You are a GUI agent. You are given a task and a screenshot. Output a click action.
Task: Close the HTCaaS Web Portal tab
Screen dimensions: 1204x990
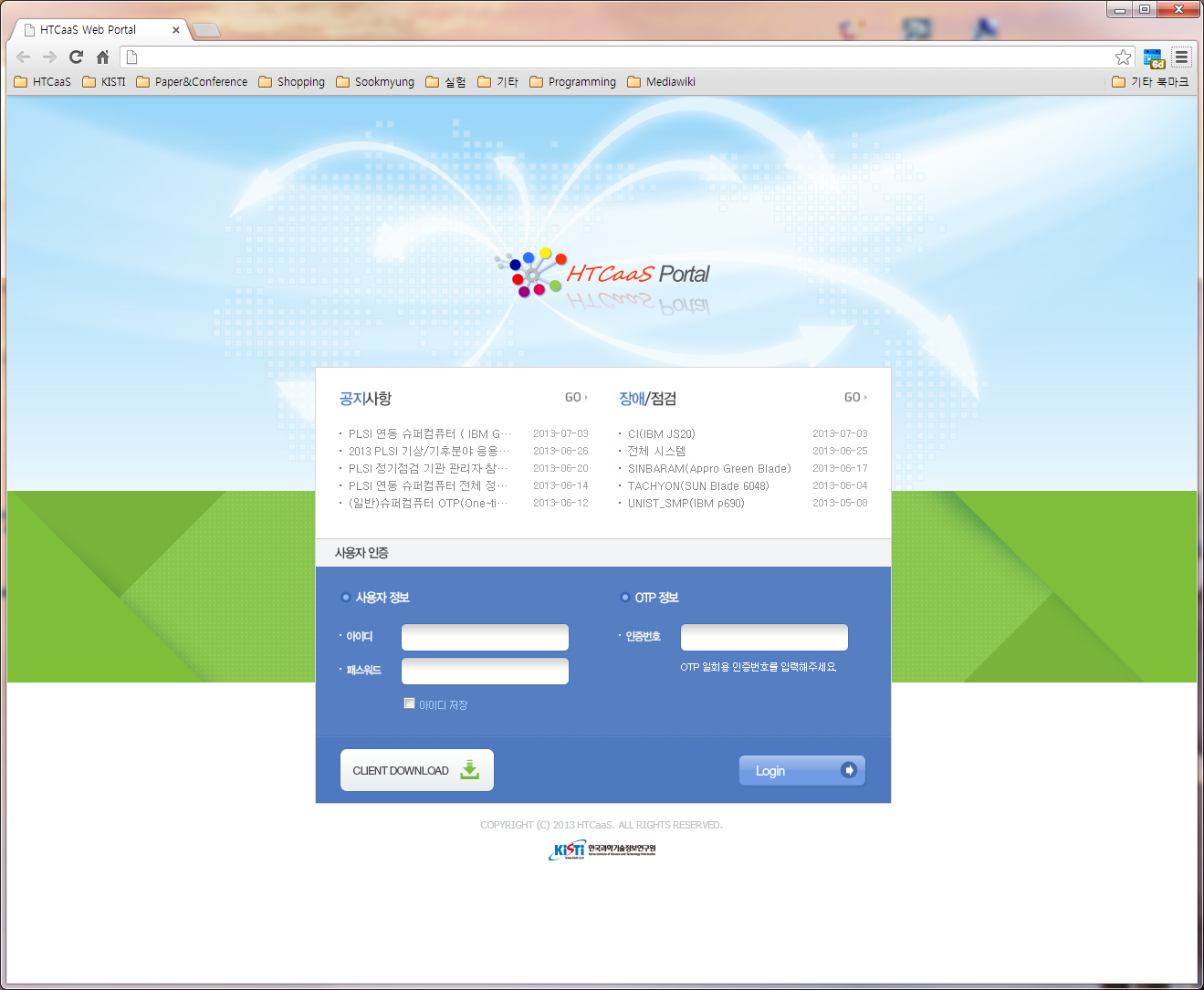(x=176, y=30)
